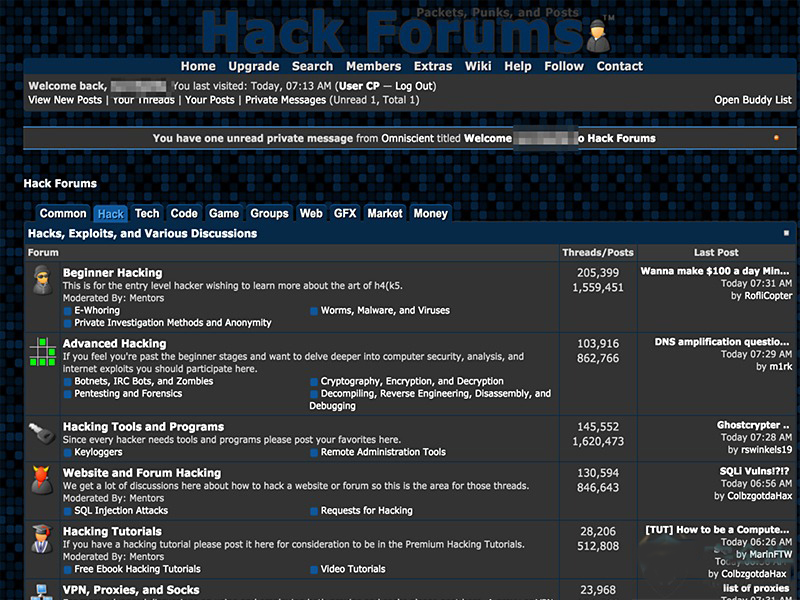The height and width of the screenshot is (600, 800).
Task: Open Hacking Tools and Programs forum title
Action: pos(143,427)
